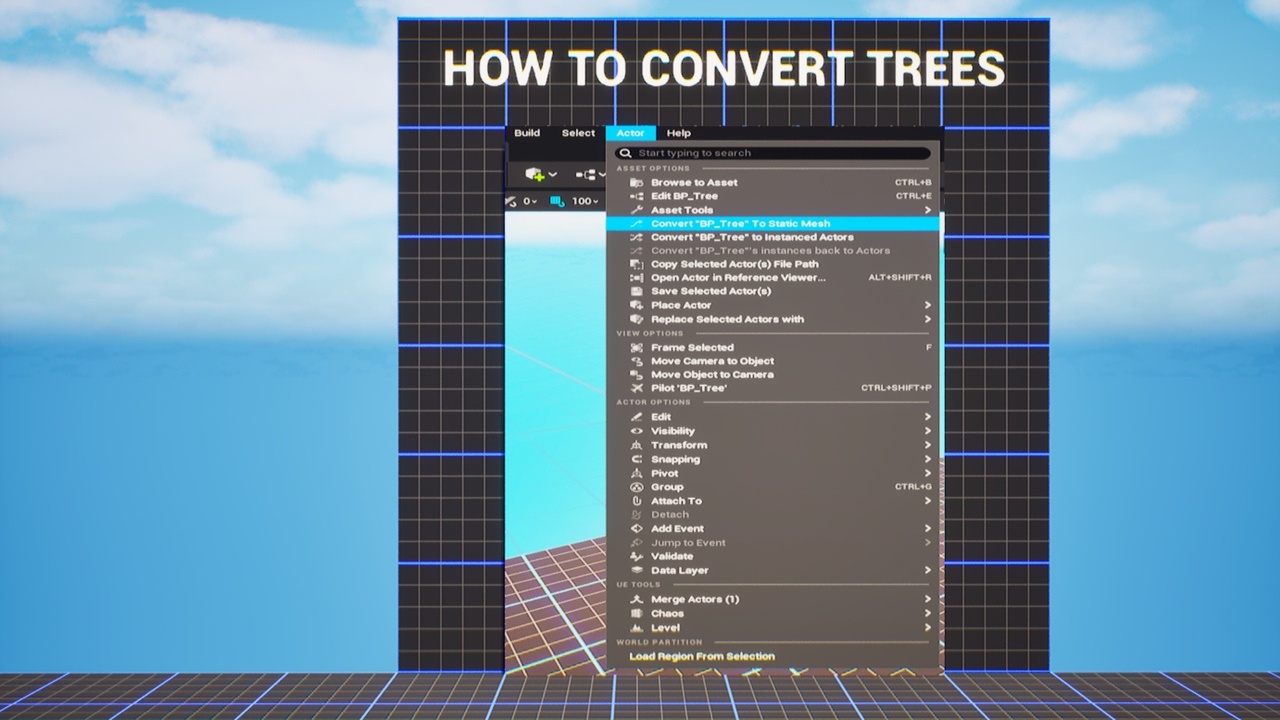Click icon beside Convert to Instanced Actors
Image resolution: width=1280 pixels, height=720 pixels.
pyautogui.click(x=637, y=238)
